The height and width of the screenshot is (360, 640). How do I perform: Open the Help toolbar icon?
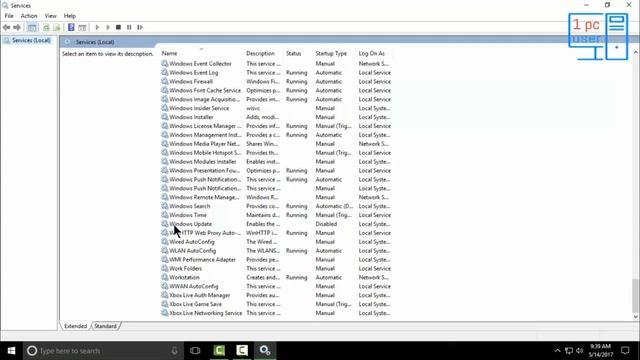[x=71, y=27]
